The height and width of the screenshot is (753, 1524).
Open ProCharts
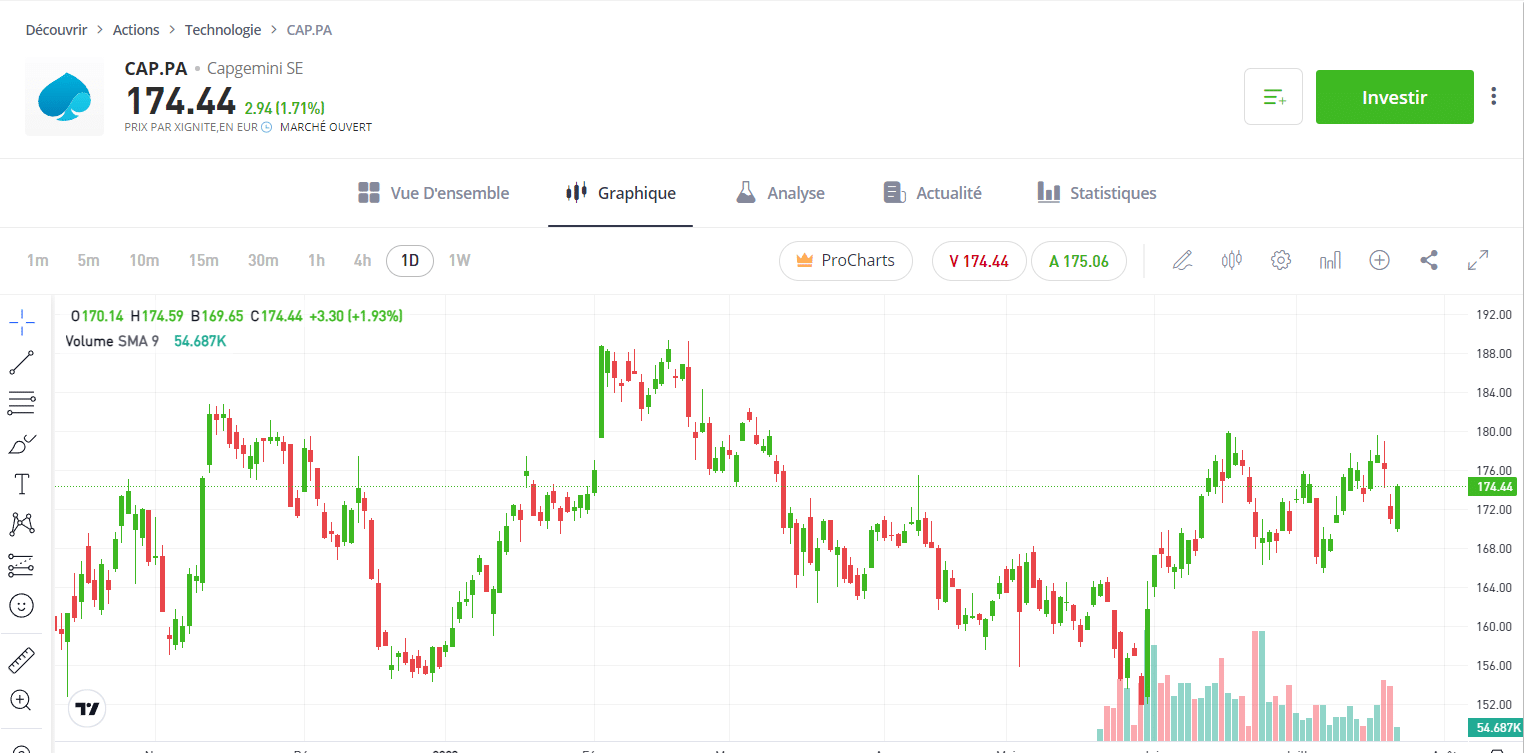coord(846,261)
